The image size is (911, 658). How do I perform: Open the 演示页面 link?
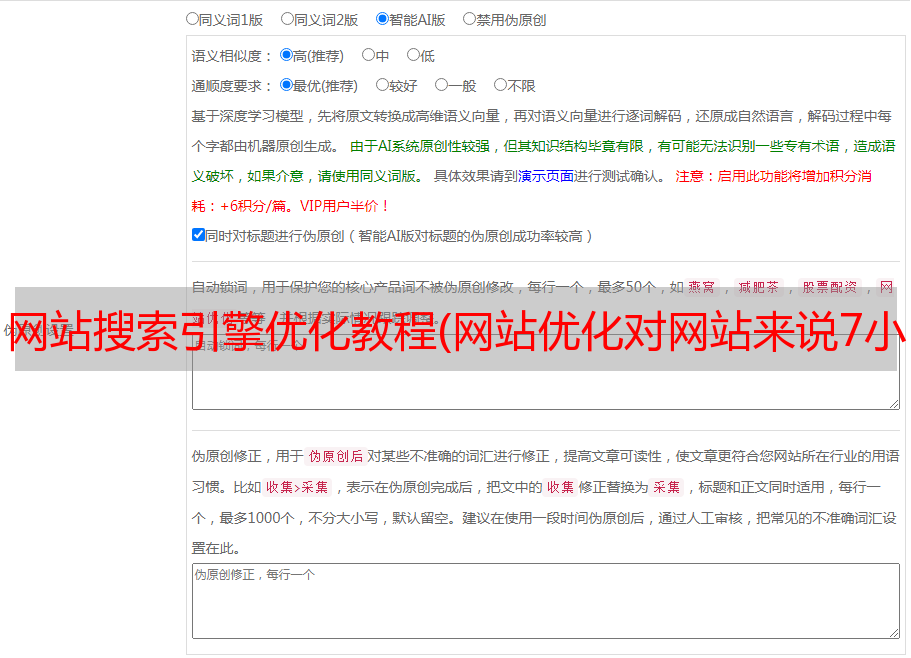pyautogui.click(x=546, y=176)
